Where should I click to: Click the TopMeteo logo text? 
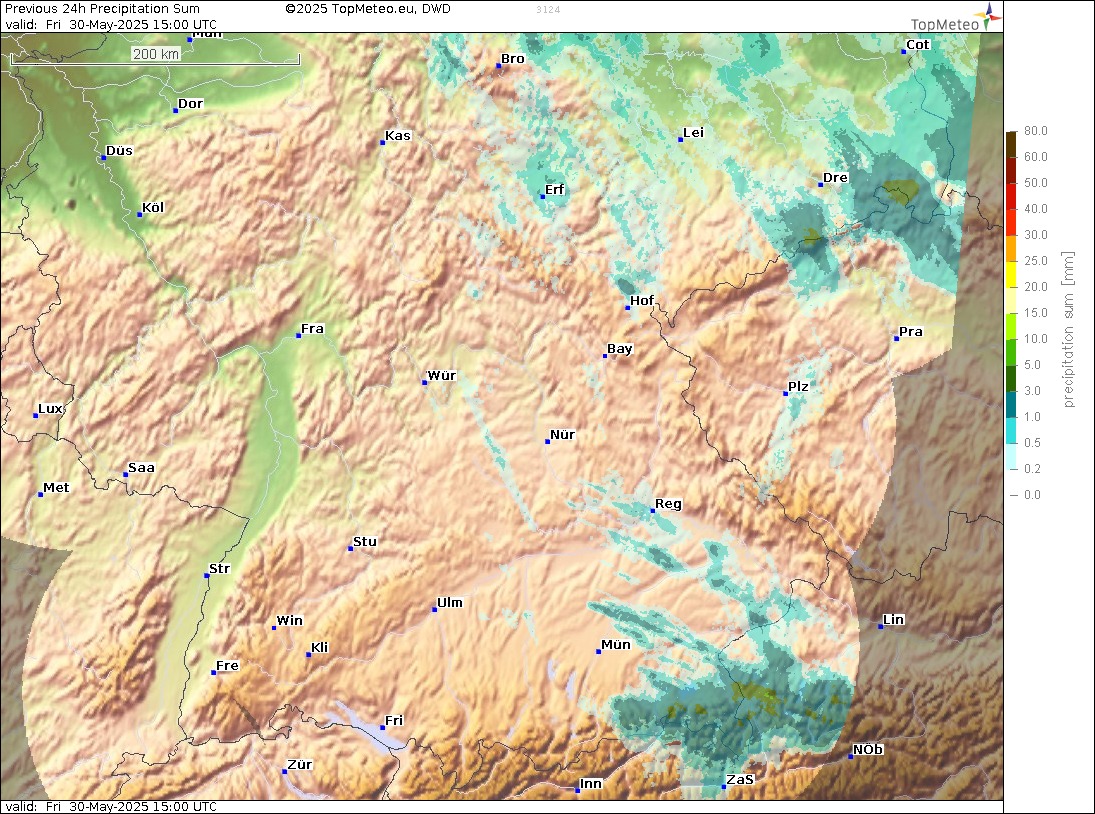[945, 24]
